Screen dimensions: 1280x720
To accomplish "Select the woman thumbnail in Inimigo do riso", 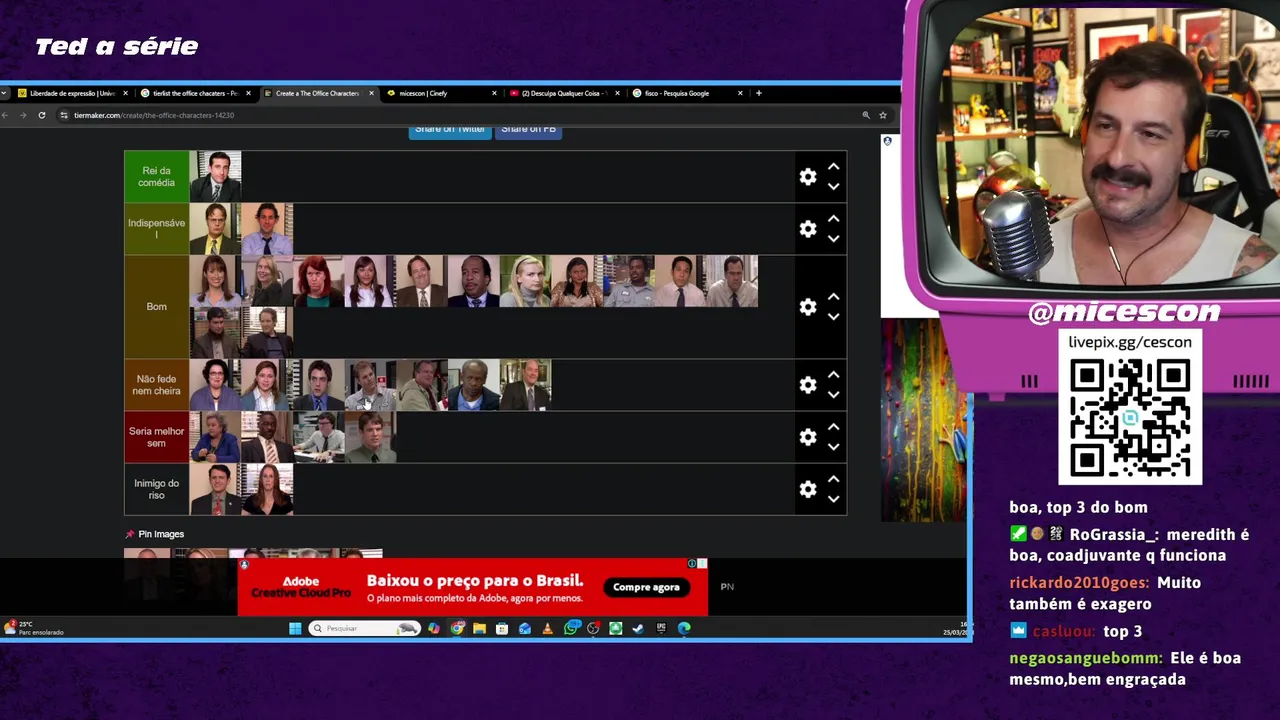I will pyautogui.click(x=267, y=489).
